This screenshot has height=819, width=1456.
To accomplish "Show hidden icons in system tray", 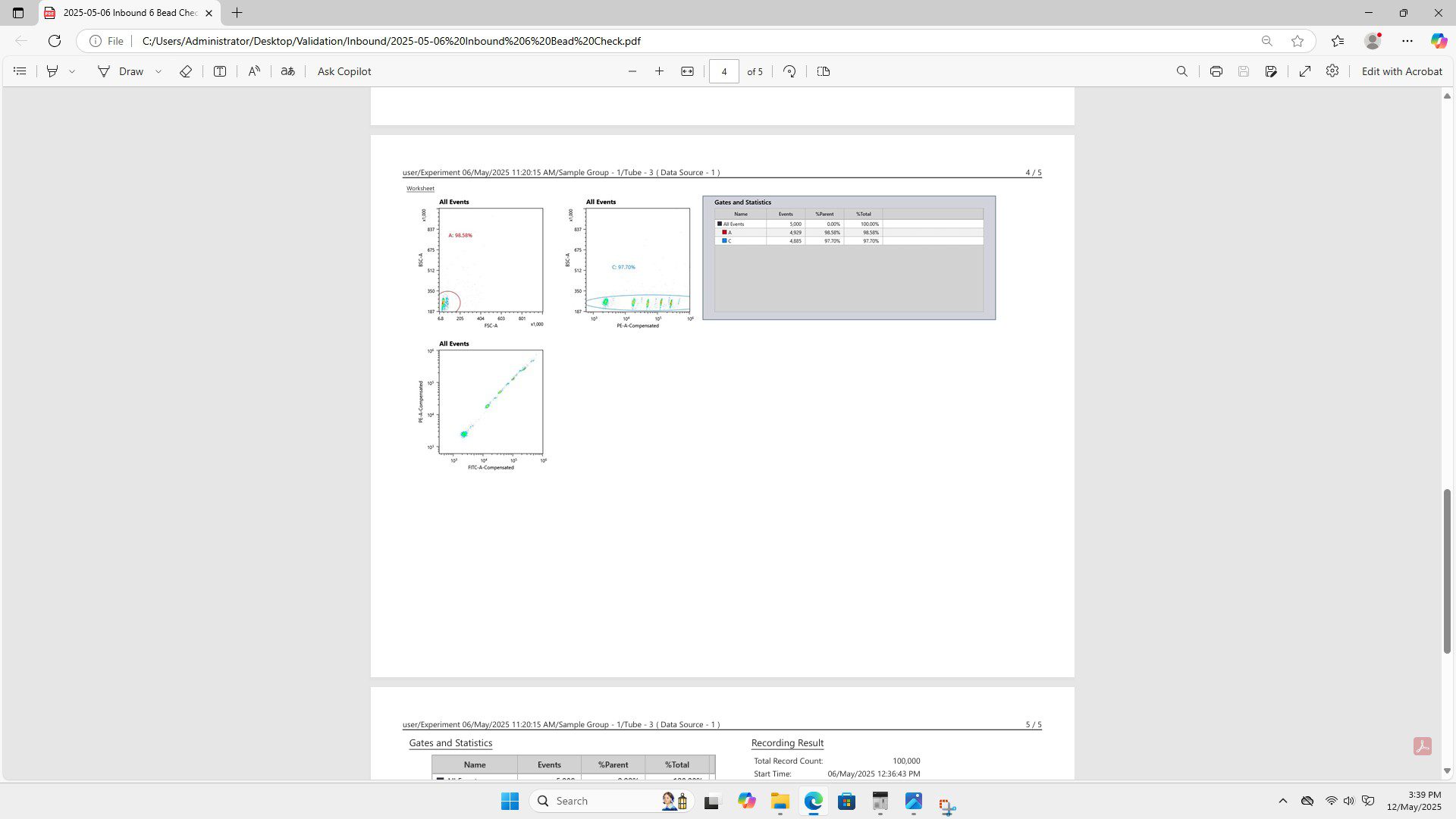I will pyautogui.click(x=1283, y=801).
